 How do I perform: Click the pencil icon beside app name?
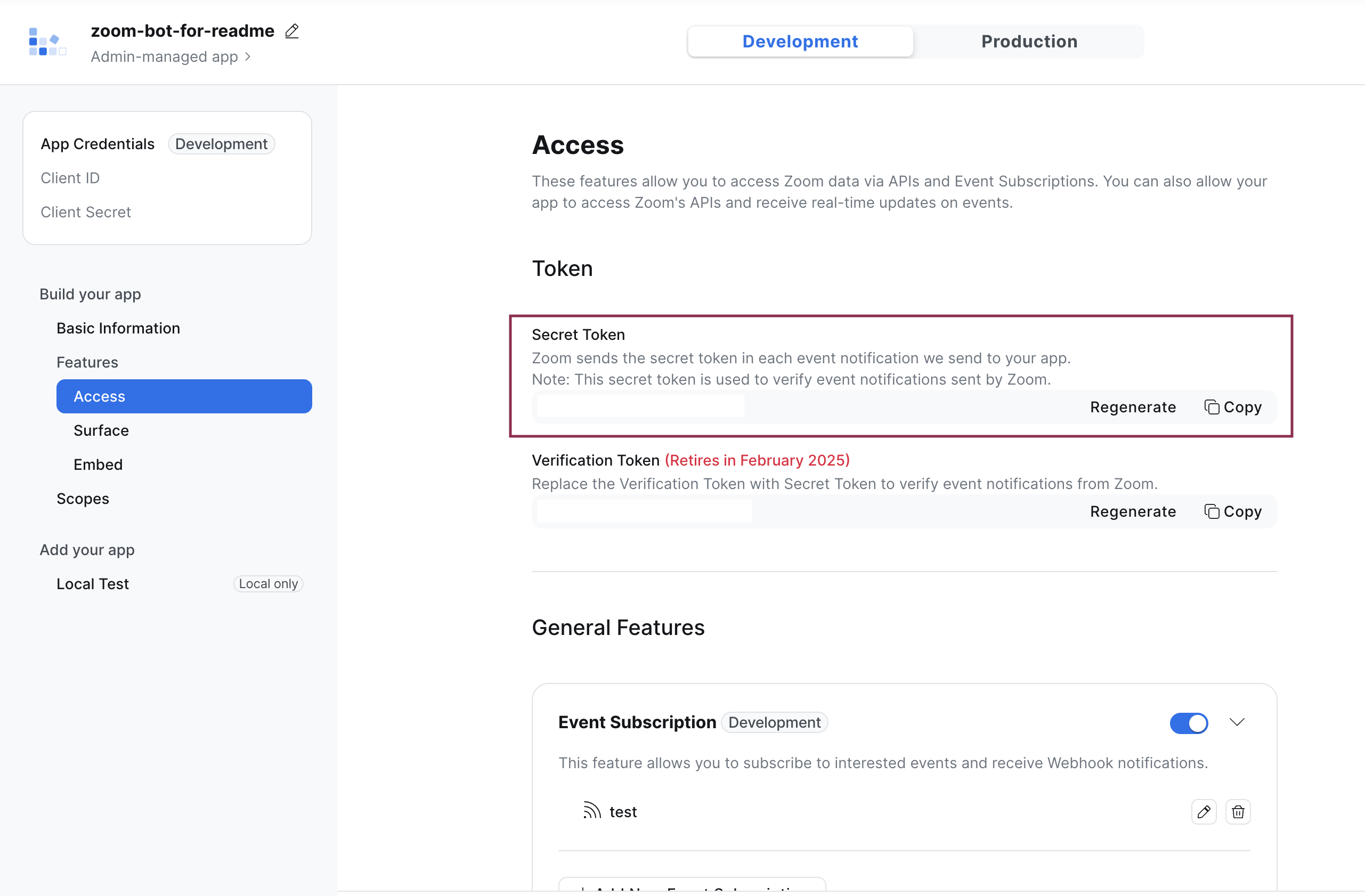pos(292,31)
